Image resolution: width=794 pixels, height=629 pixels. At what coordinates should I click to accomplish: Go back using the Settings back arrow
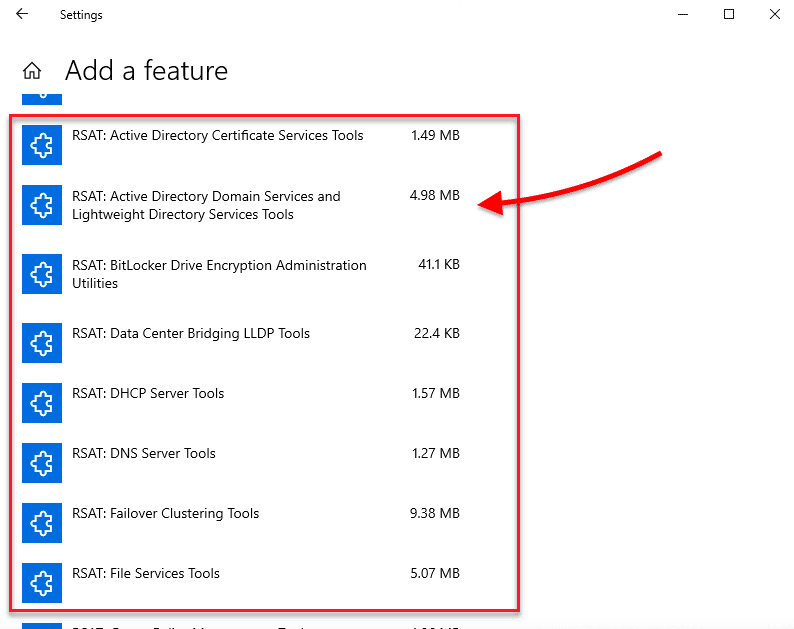22,14
